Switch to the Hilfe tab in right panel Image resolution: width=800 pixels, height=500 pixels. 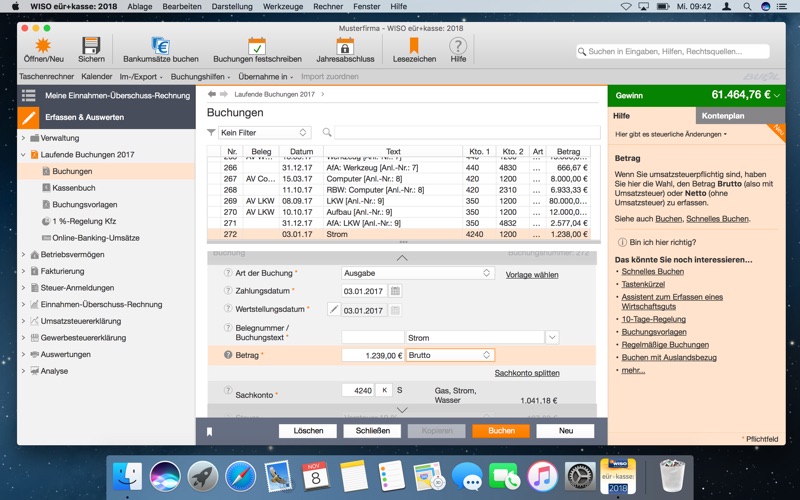click(x=652, y=116)
